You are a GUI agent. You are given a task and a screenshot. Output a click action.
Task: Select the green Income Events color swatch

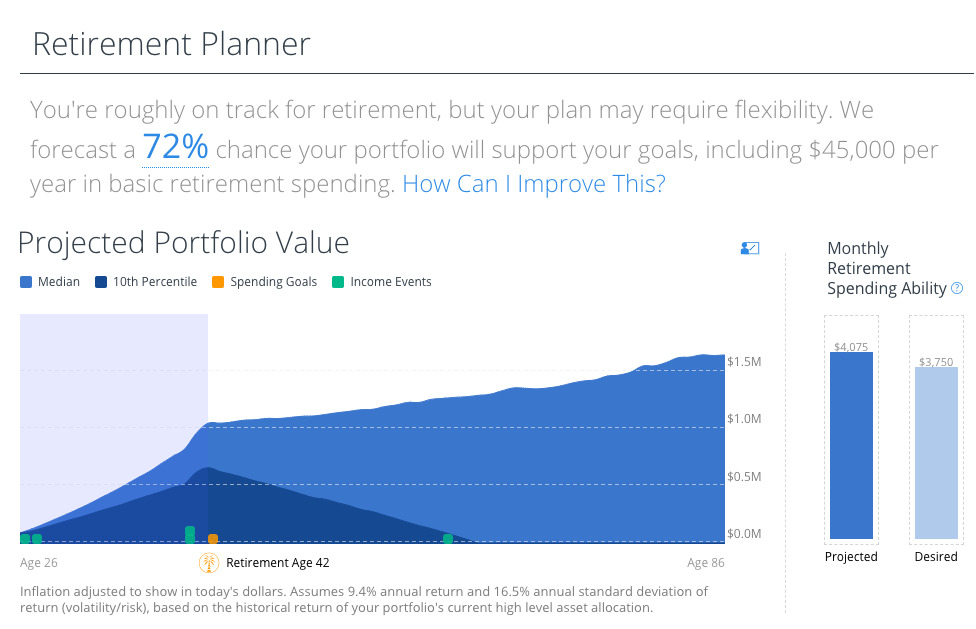point(338,282)
